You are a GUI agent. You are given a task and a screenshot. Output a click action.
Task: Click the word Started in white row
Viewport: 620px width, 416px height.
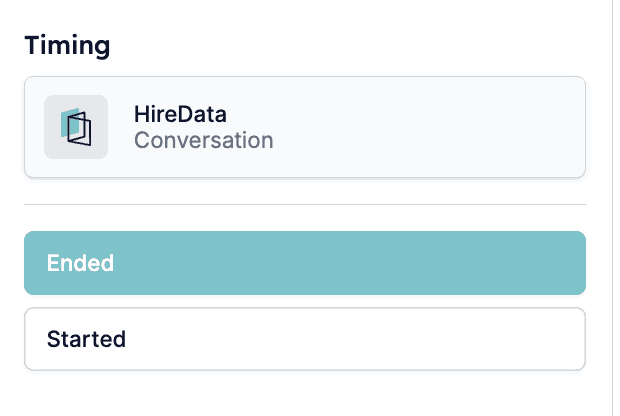(86, 339)
